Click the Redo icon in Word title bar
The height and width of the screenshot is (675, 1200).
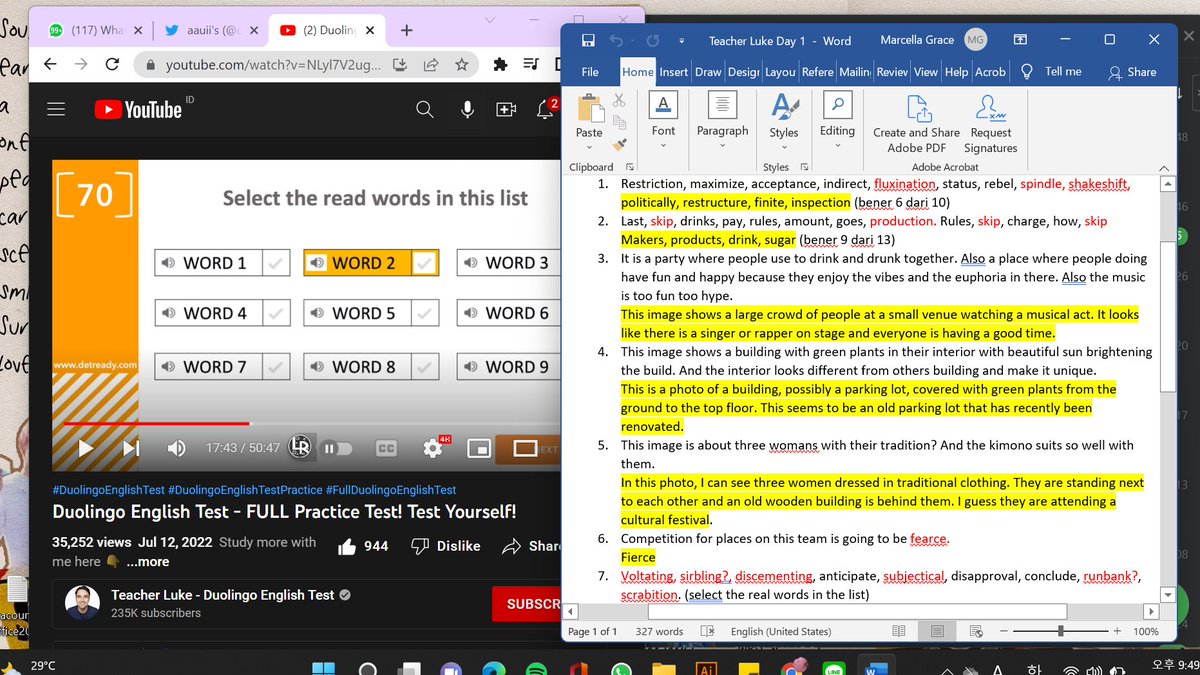pos(652,41)
